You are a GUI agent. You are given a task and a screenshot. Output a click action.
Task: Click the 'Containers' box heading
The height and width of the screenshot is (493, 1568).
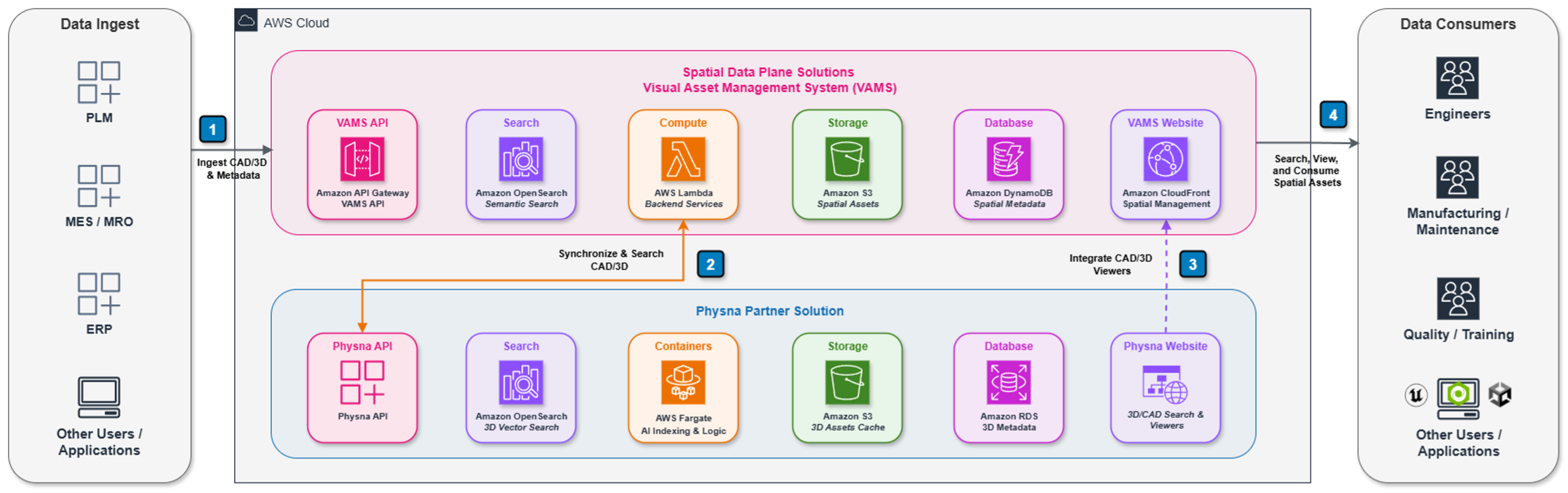pos(683,347)
